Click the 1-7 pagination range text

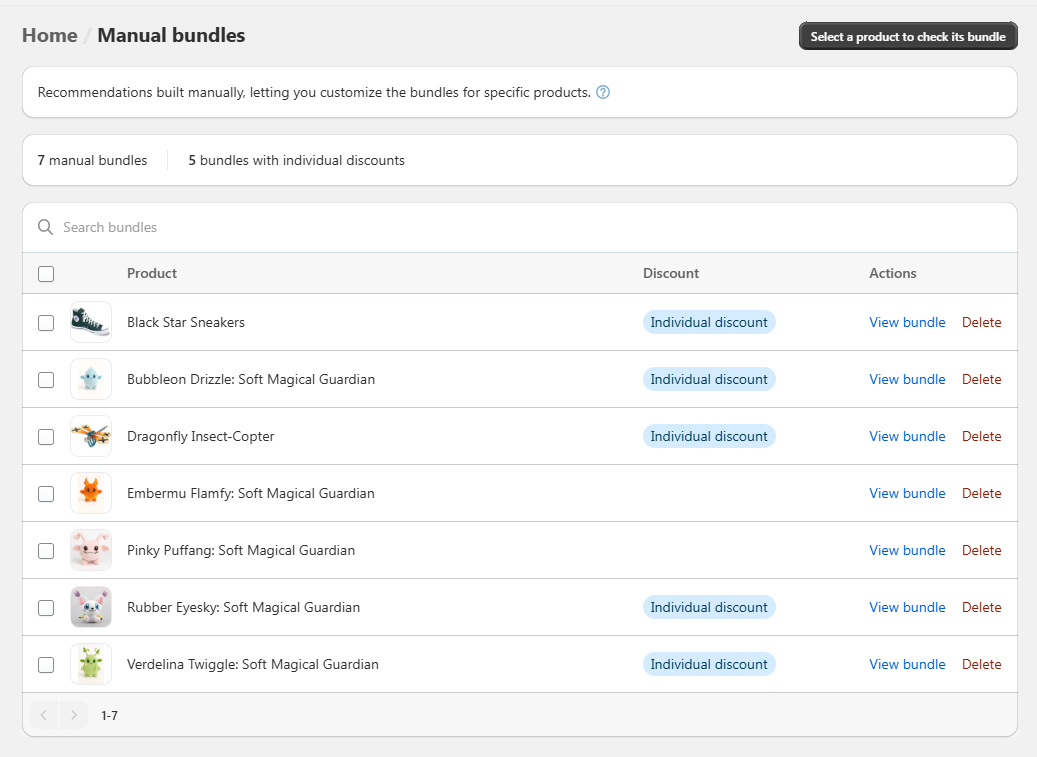point(110,715)
